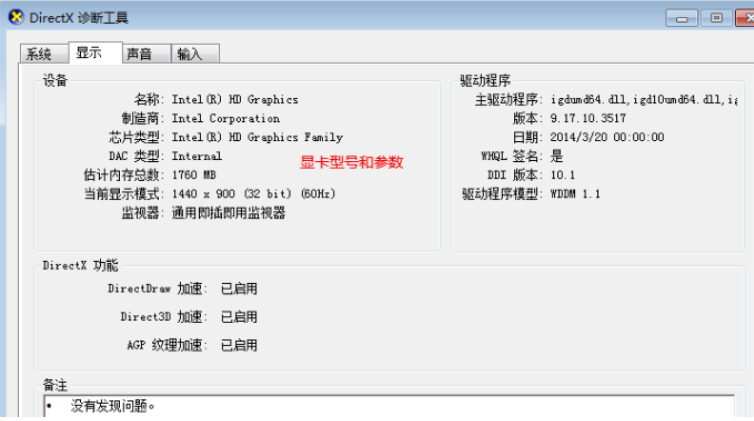Click the manufacturer value 'Intel Corporation'

[x=226, y=118]
